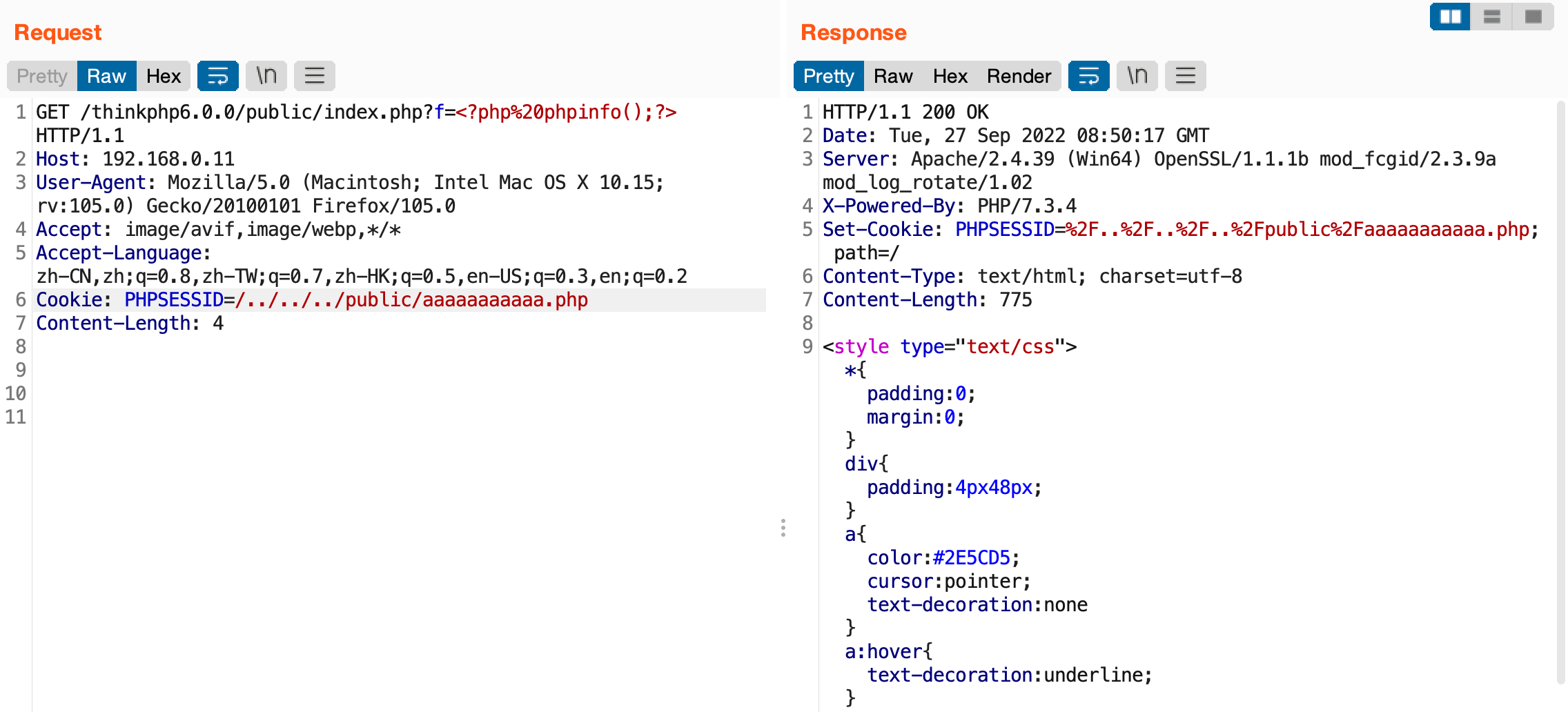Screen dimensions: 1568x712
Task: Toggle word wrap in Response panel
Action: (1089, 76)
